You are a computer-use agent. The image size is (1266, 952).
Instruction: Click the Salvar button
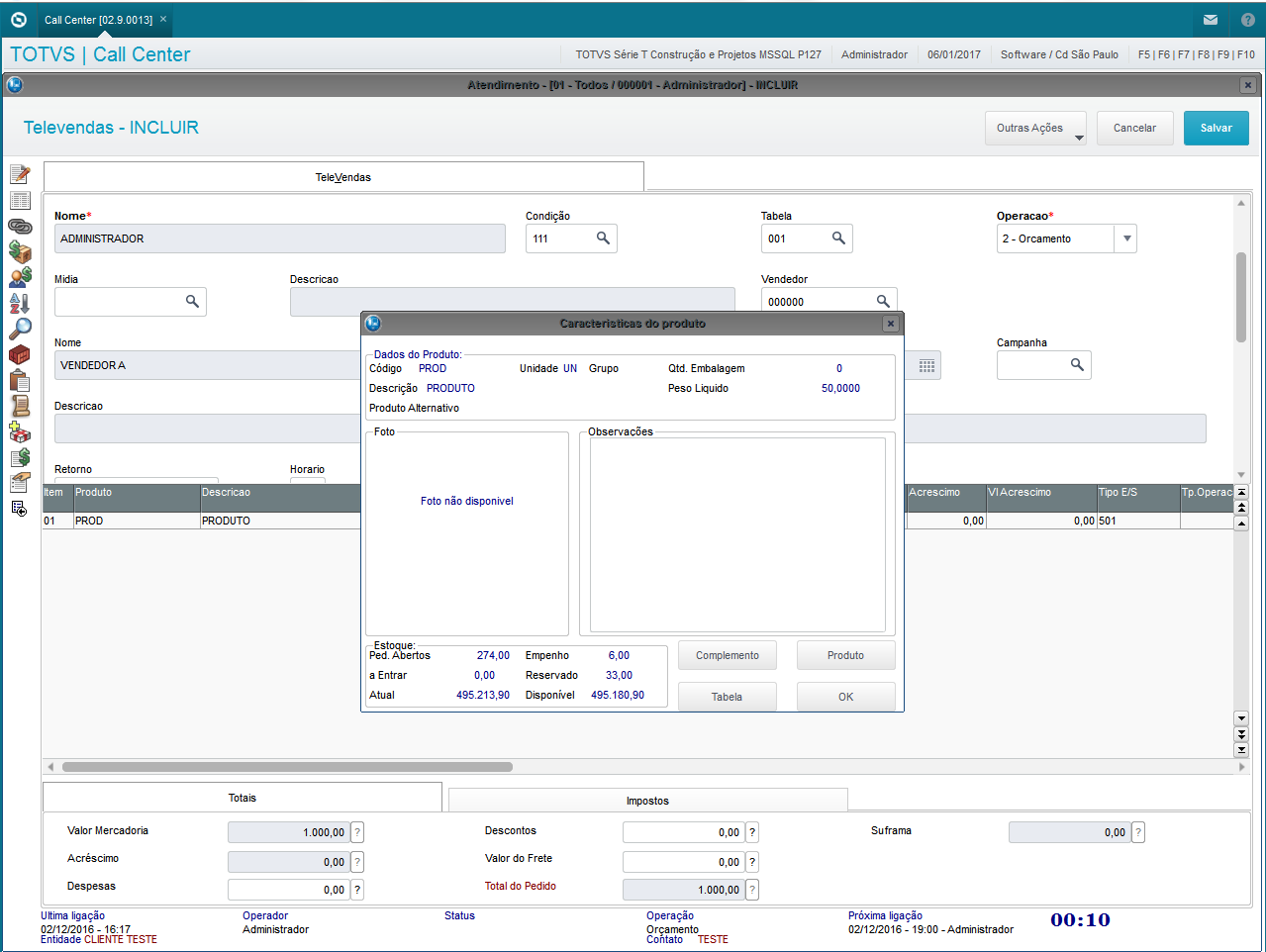pos(1217,129)
